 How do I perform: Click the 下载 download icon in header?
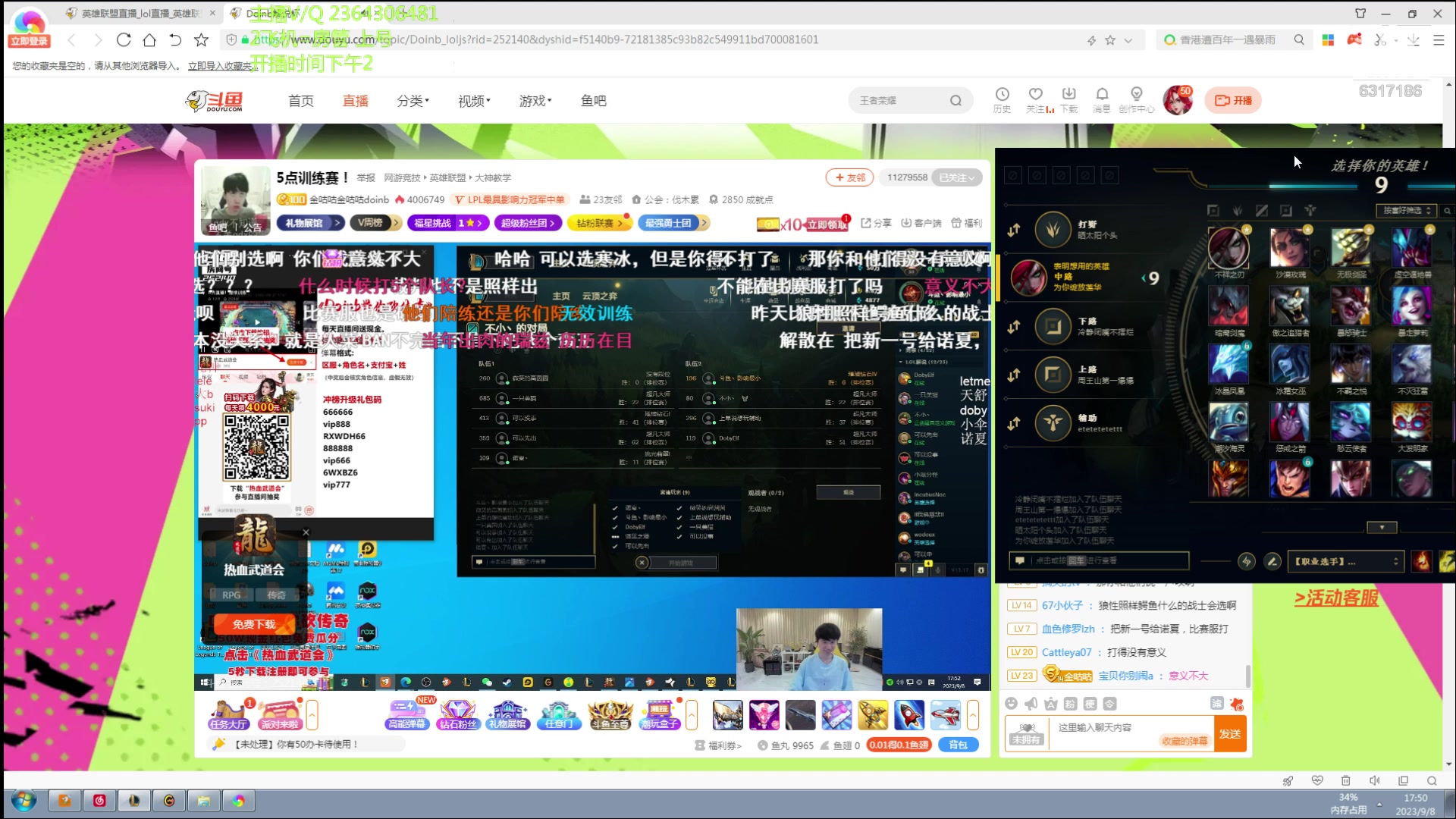coord(1069,99)
